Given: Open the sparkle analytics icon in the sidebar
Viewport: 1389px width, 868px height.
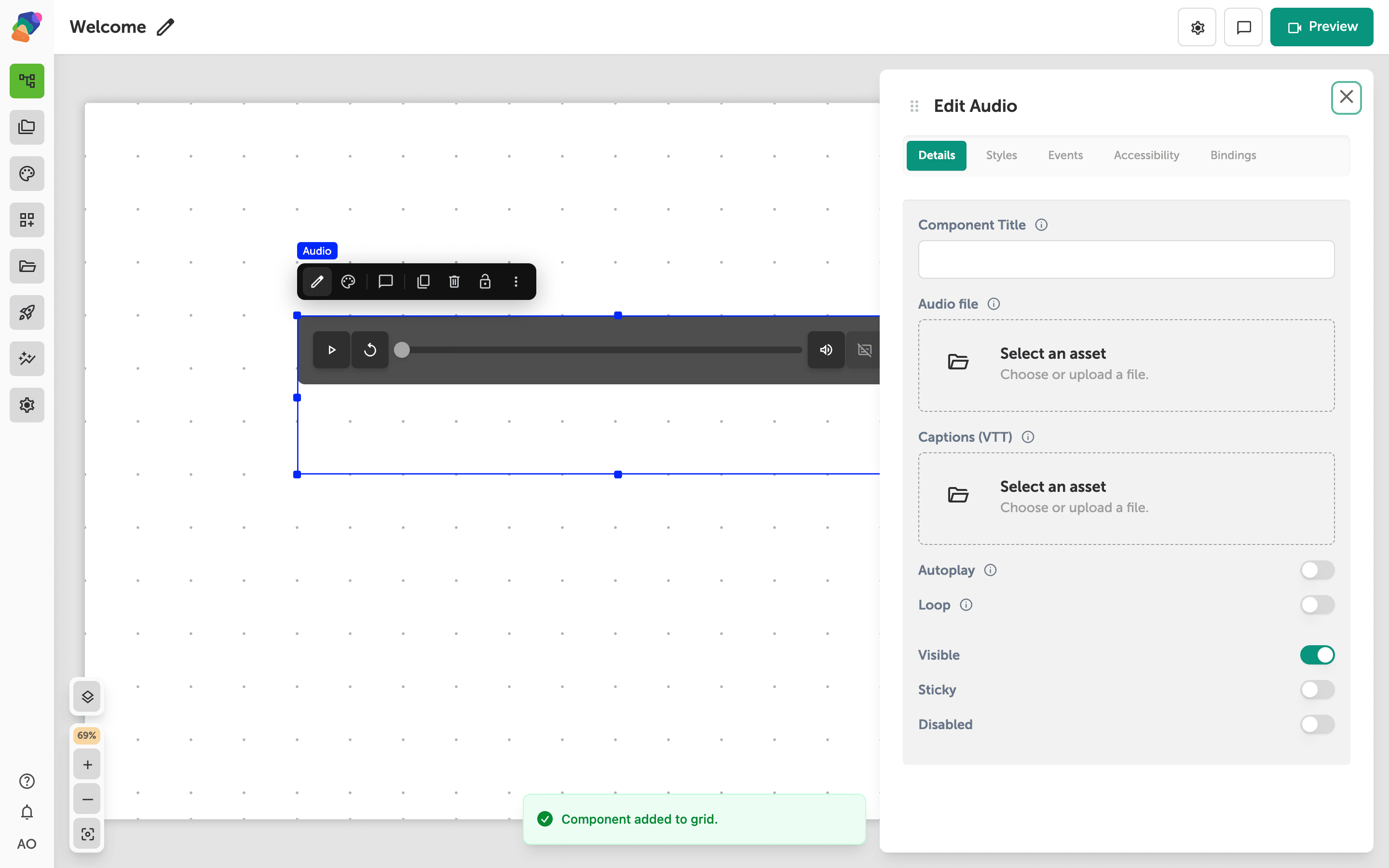Looking at the screenshot, I should pyautogui.click(x=27, y=359).
